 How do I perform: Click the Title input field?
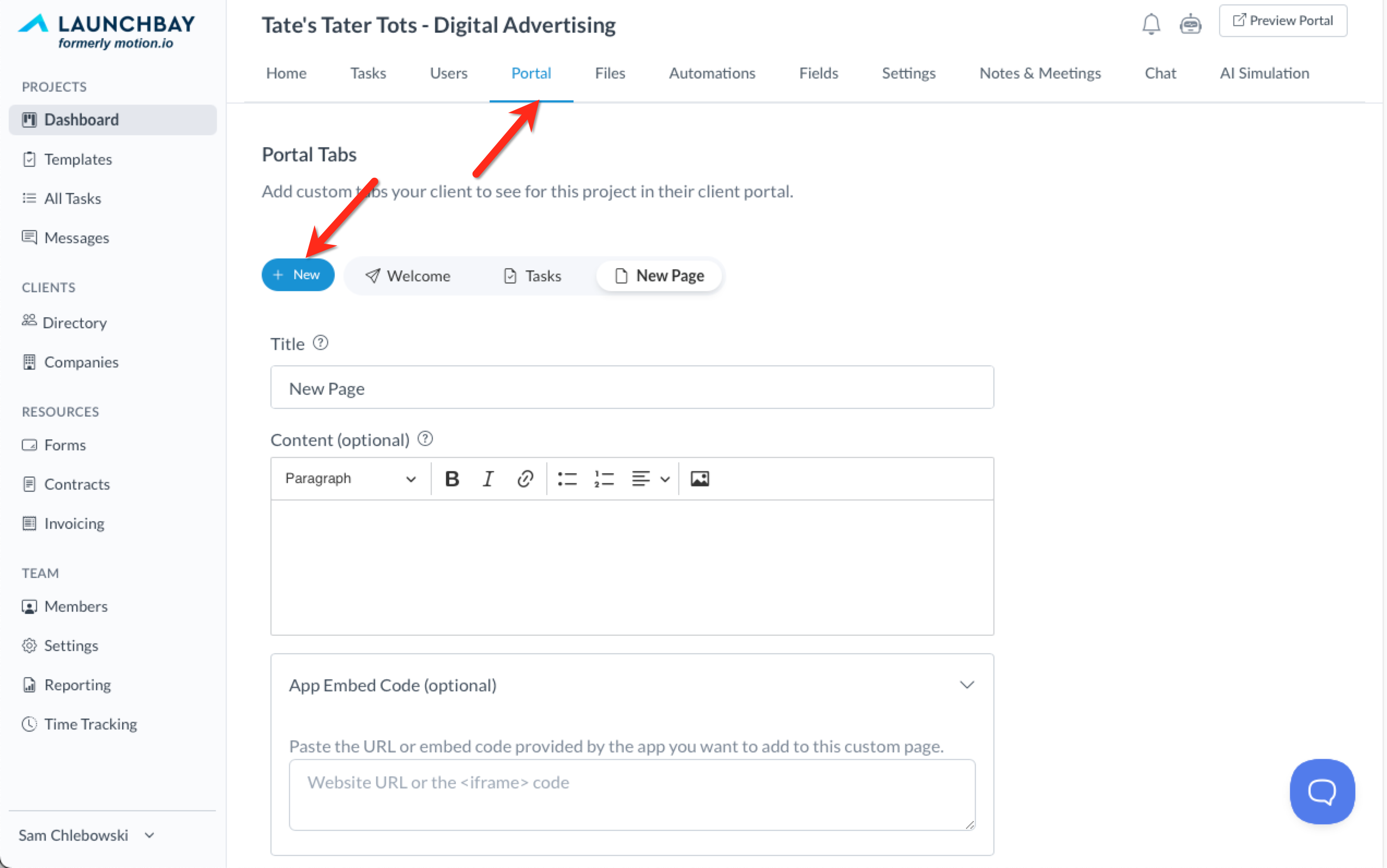(x=631, y=388)
